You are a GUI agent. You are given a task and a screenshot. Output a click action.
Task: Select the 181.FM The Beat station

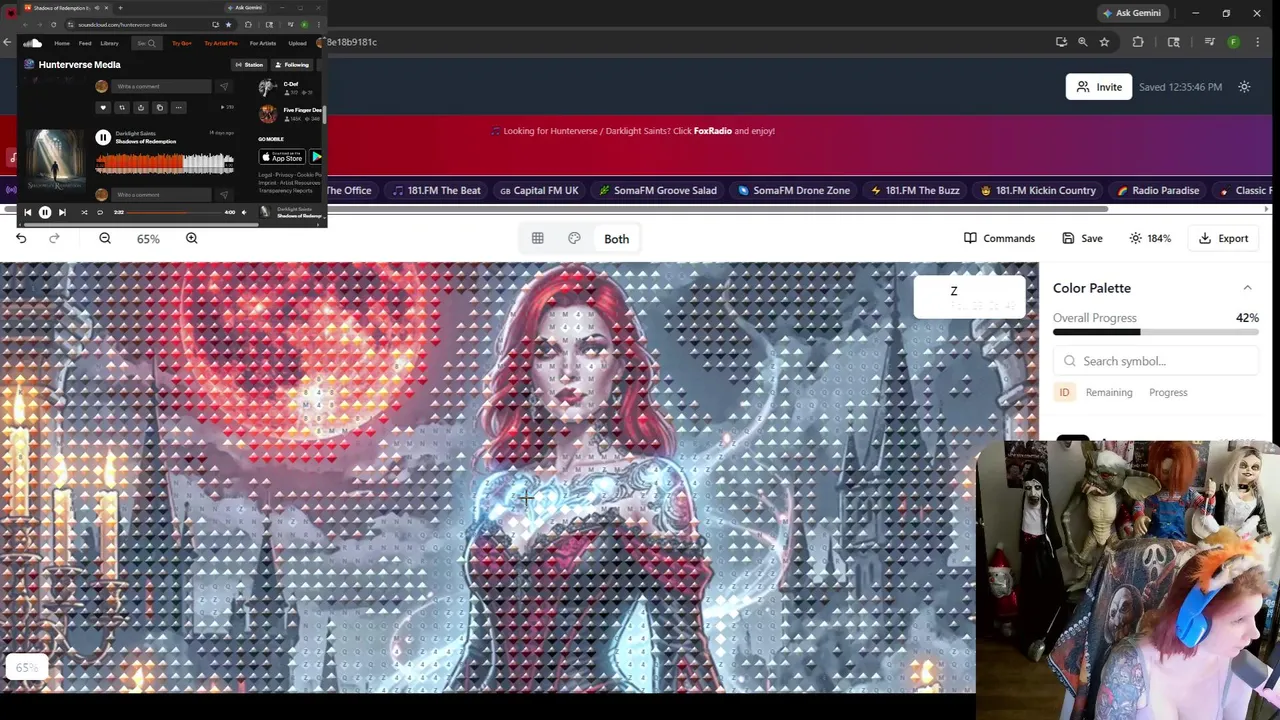[x=436, y=190]
